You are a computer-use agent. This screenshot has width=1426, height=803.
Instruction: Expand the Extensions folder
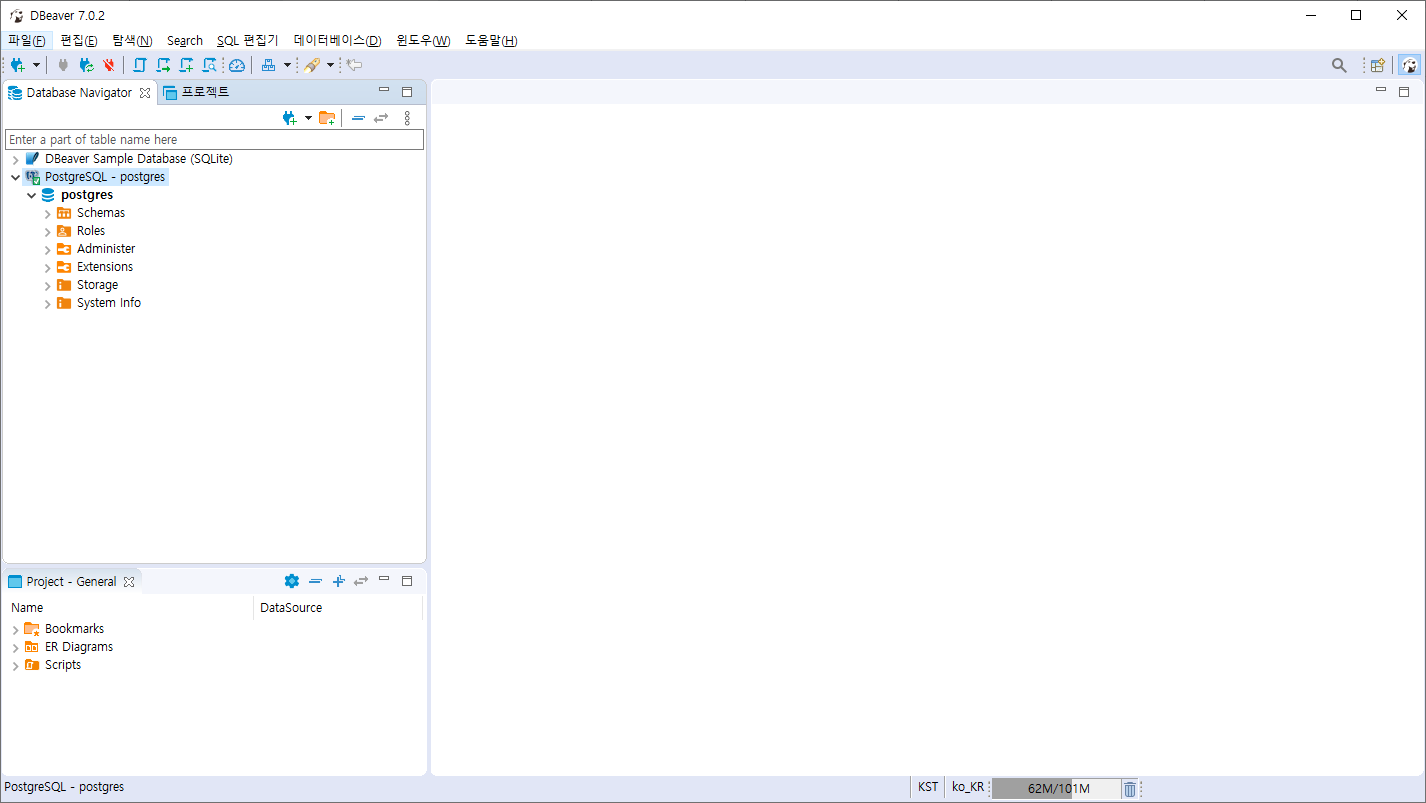pyautogui.click(x=47, y=268)
